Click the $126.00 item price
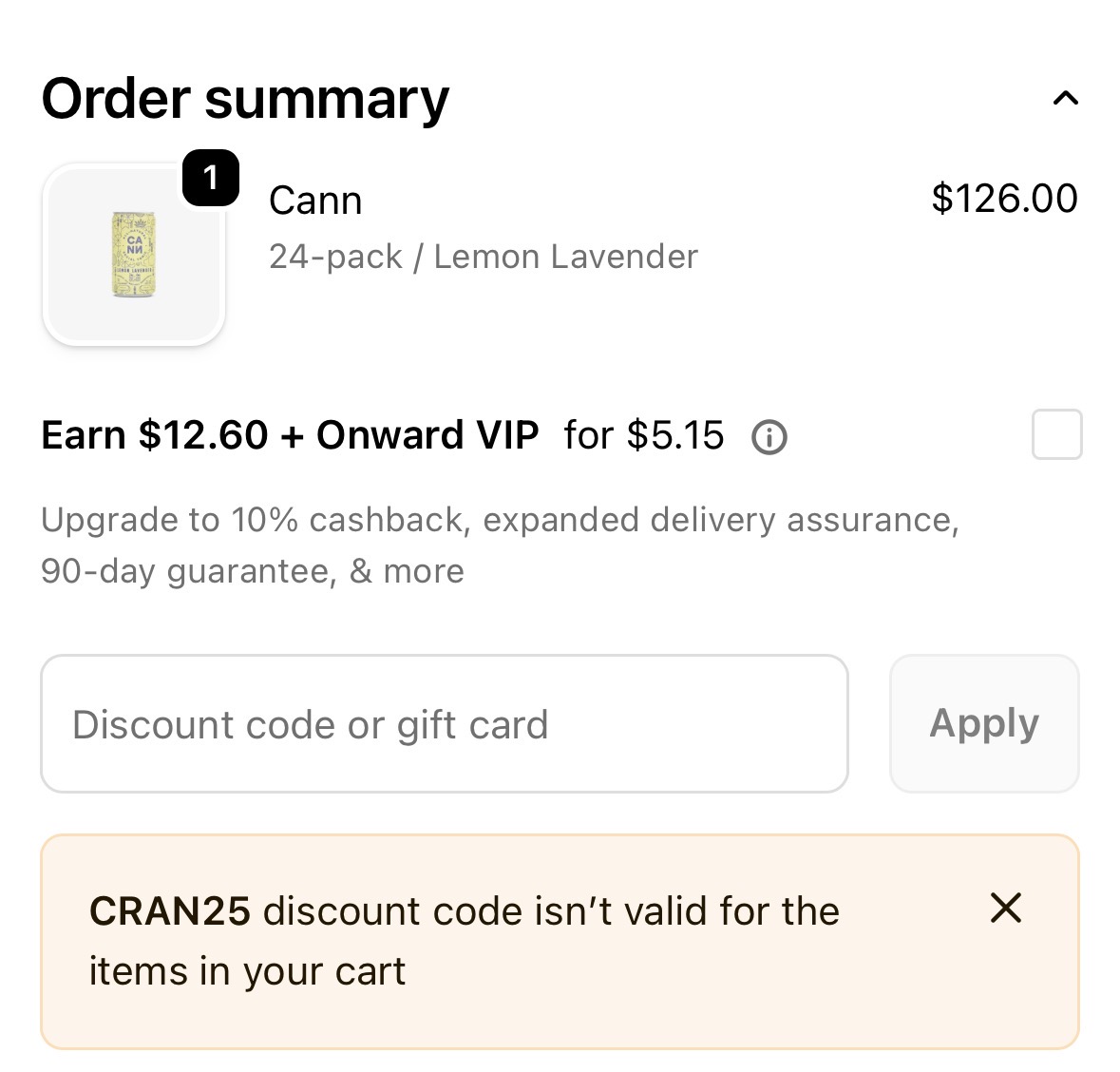This screenshot has height=1072, width=1120. pos(1004,198)
